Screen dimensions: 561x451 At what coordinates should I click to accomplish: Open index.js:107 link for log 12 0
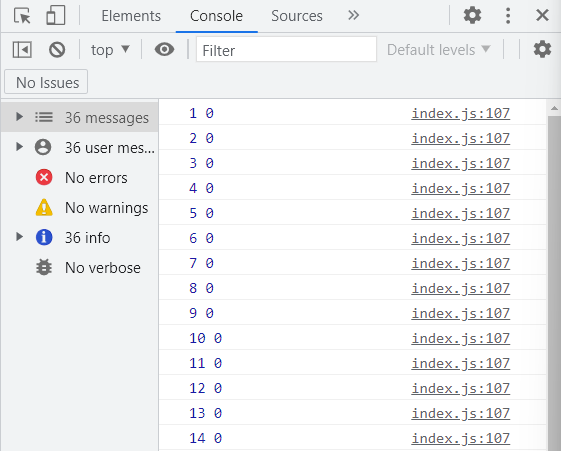tap(460, 389)
